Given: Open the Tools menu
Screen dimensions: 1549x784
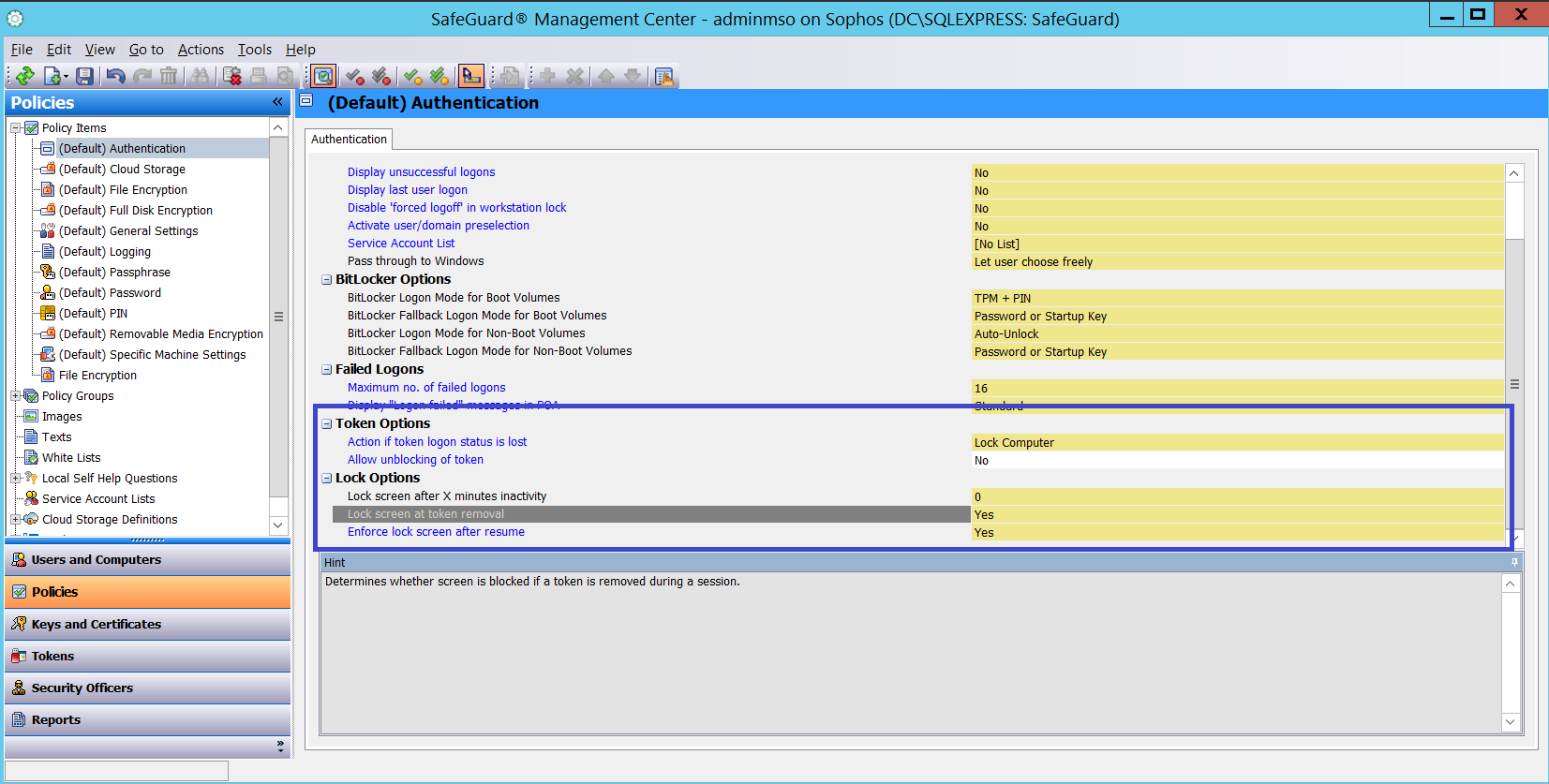Looking at the screenshot, I should coord(254,50).
